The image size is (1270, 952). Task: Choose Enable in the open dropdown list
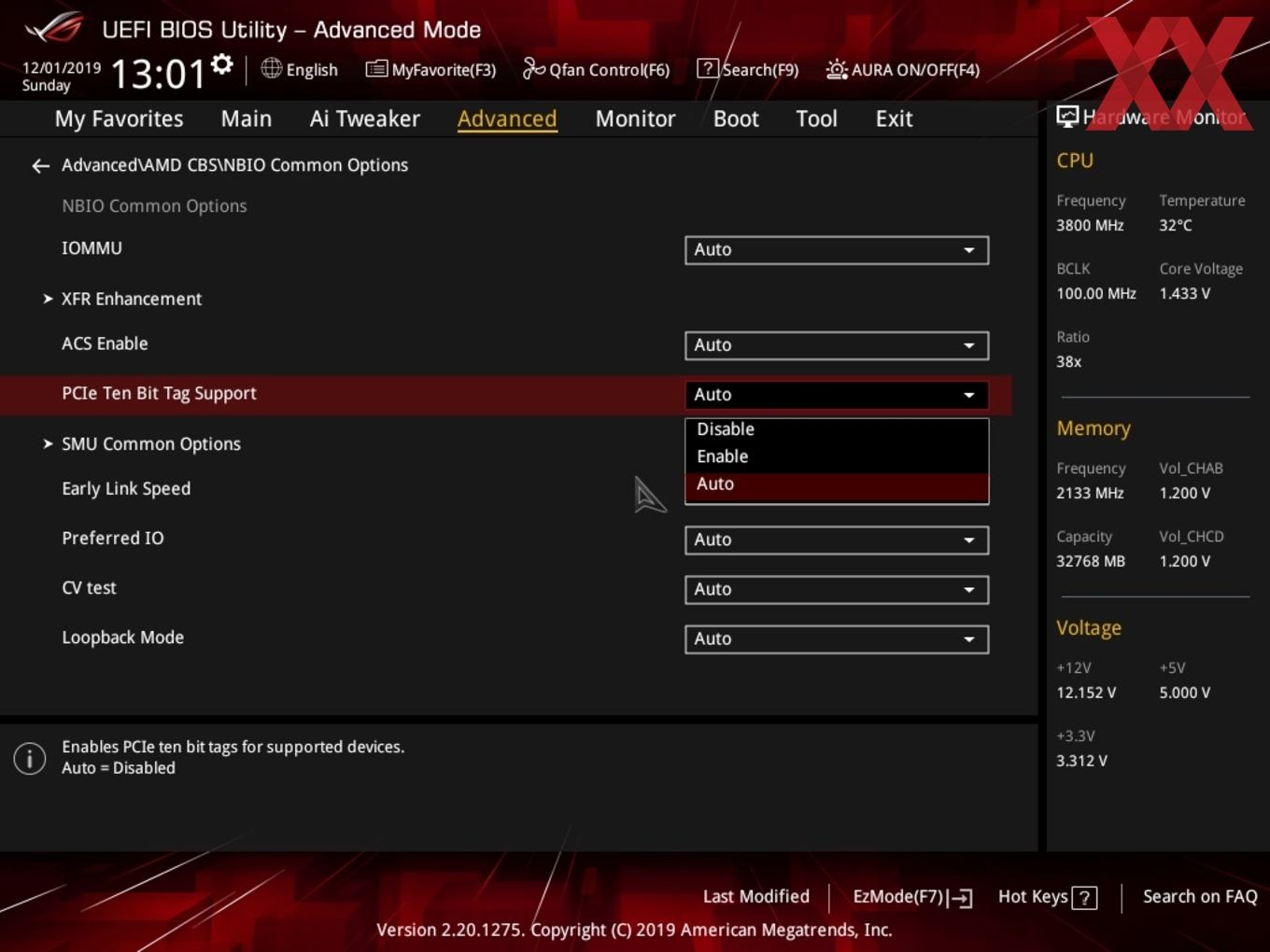(837, 456)
